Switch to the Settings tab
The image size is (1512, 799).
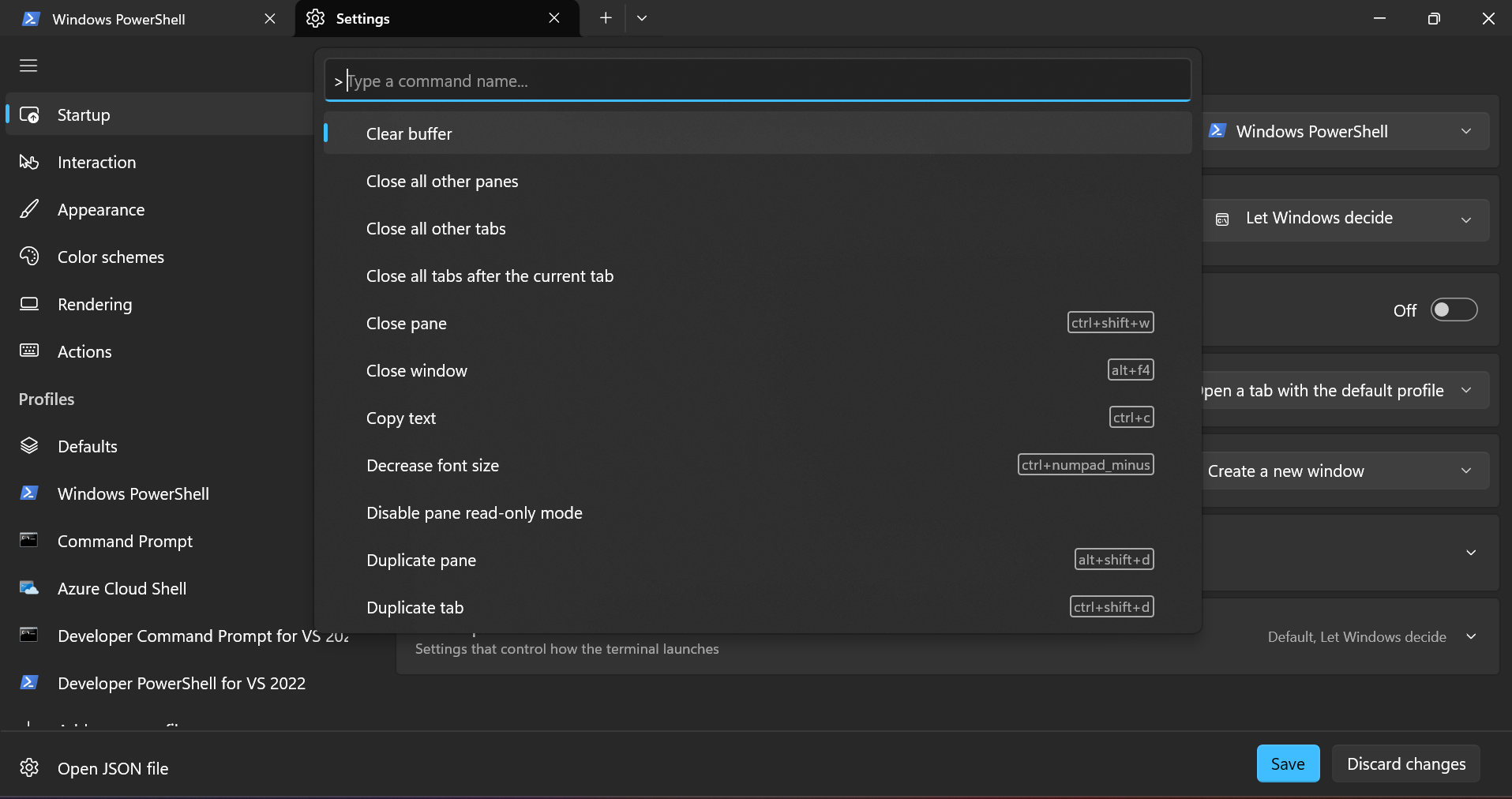(x=437, y=18)
